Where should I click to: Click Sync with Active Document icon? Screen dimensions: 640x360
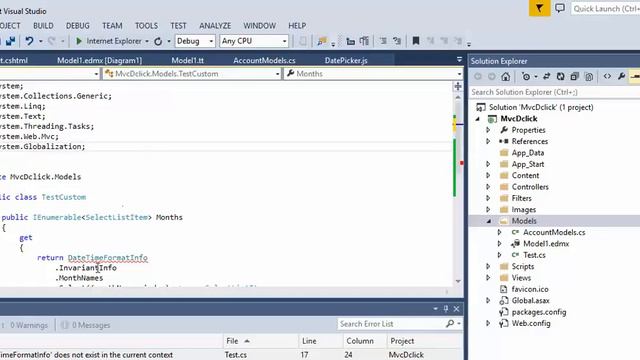(547, 76)
